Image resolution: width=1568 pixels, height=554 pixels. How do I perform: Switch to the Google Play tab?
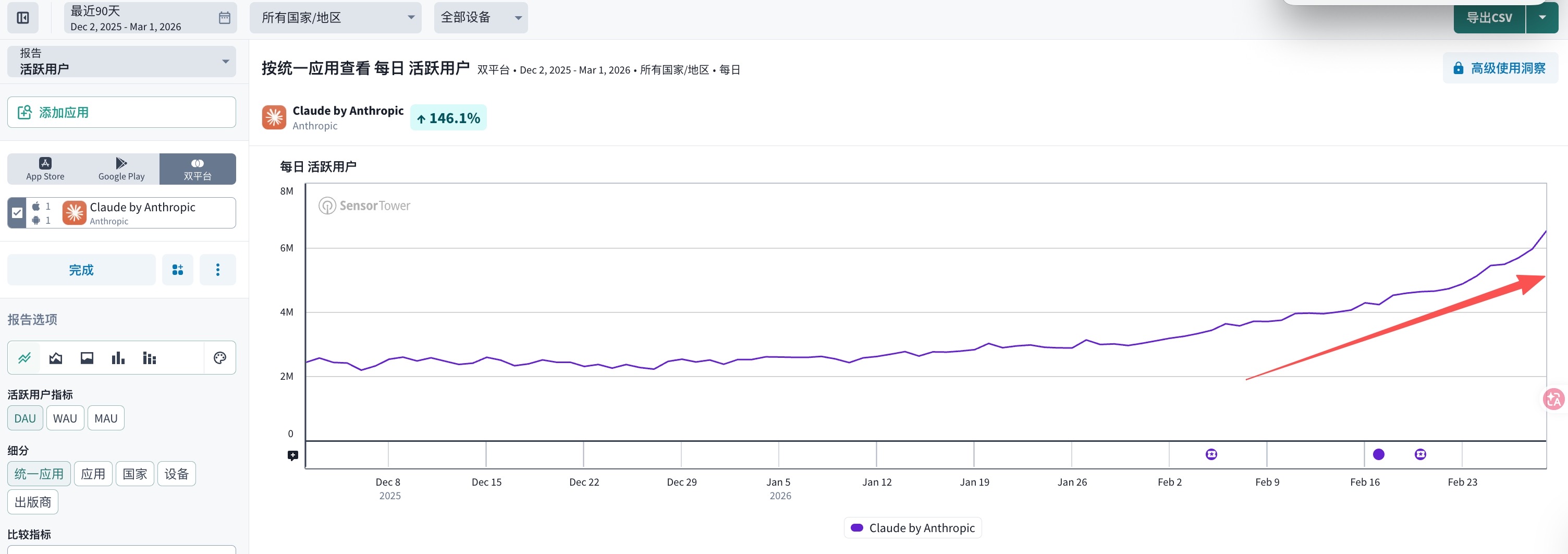coord(121,169)
